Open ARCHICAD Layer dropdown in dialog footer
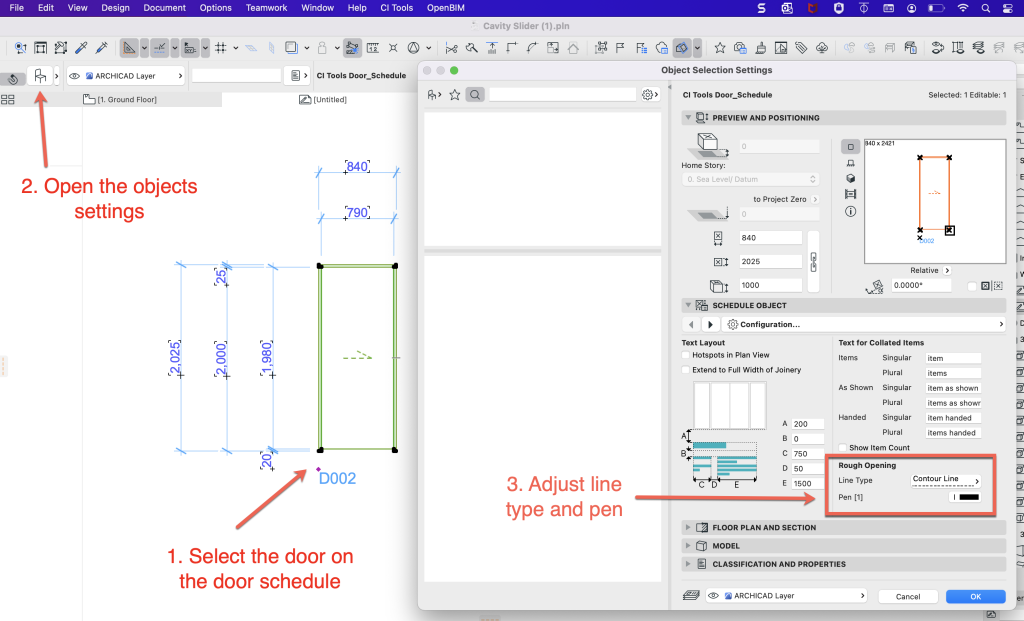The width and height of the screenshot is (1024, 621). tap(787, 596)
